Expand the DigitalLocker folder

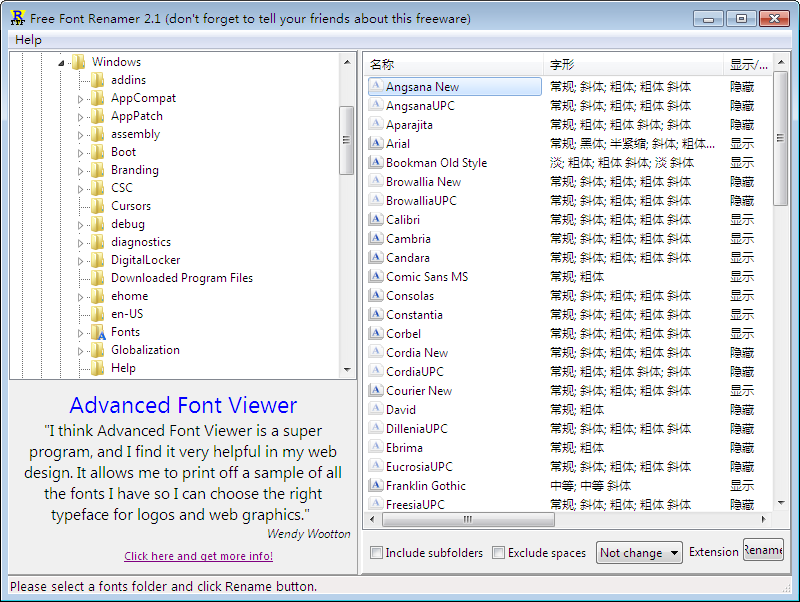pos(80,261)
